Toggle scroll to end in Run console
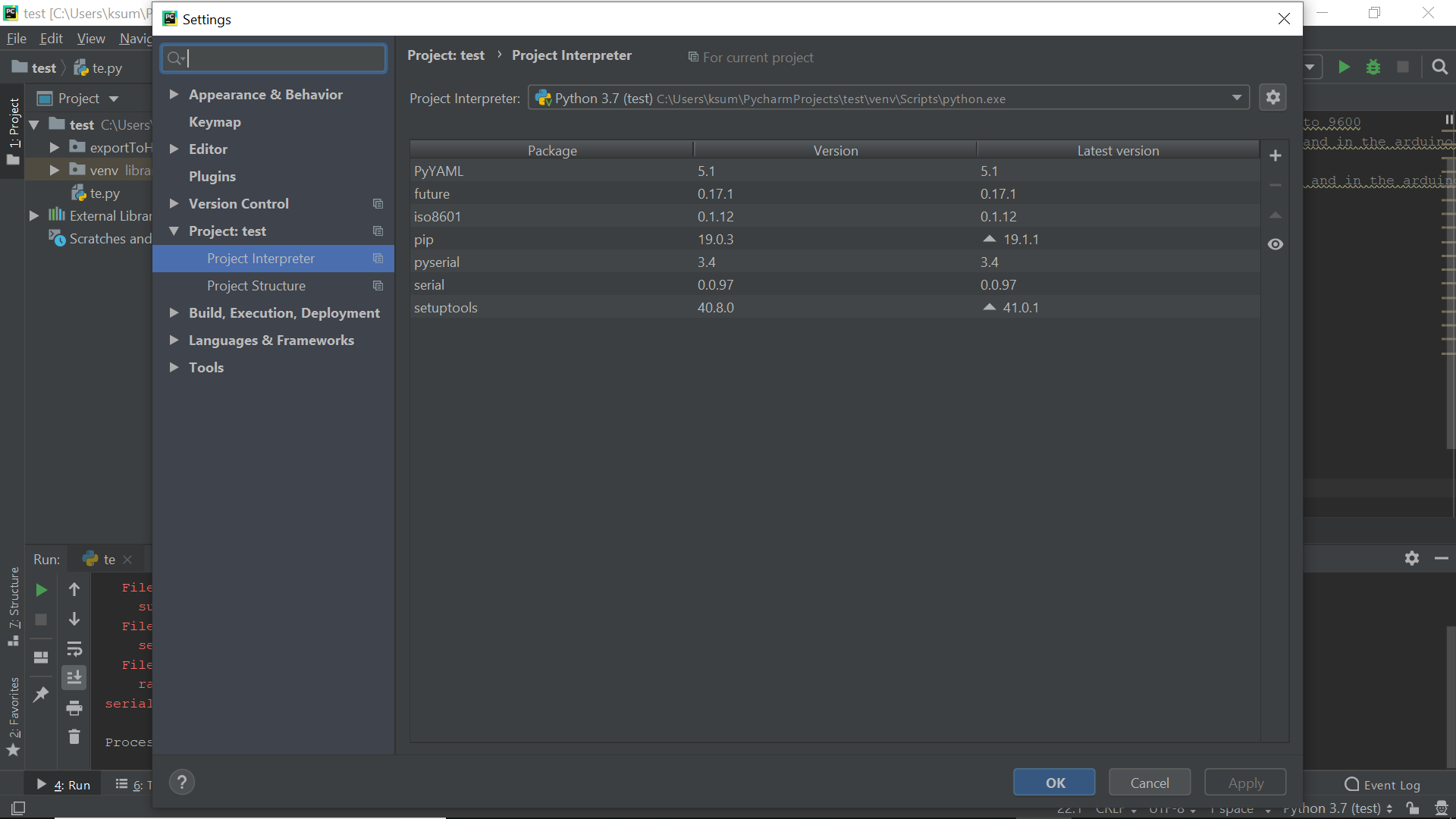This screenshot has width=1456, height=819. point(74,678)
